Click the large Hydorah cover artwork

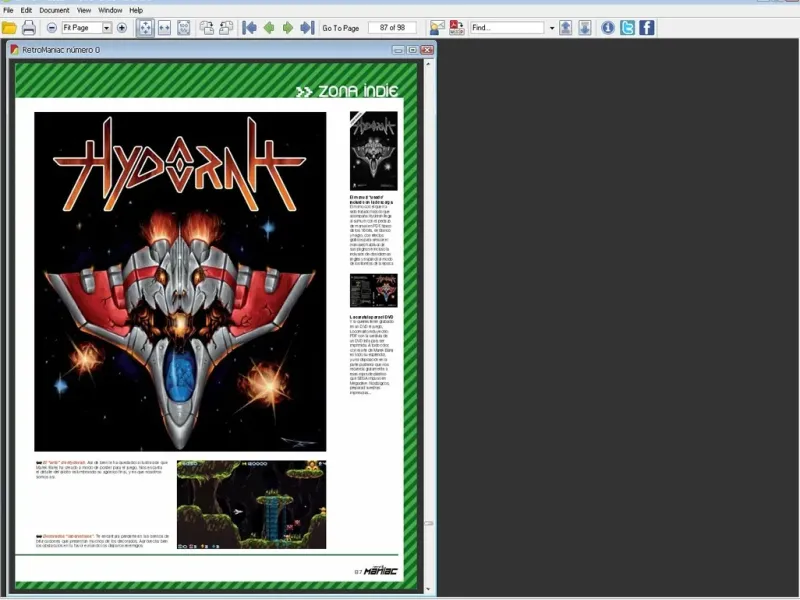point(180,282)
